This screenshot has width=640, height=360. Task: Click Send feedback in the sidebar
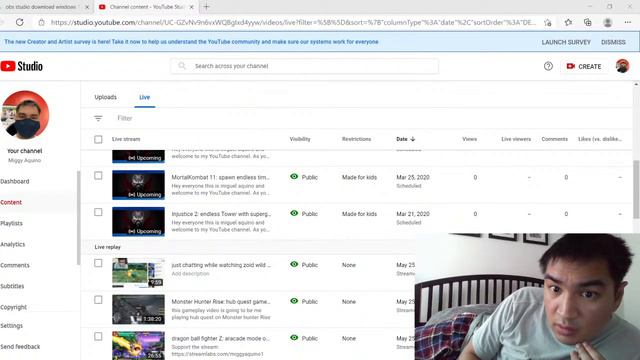(20, 347)
